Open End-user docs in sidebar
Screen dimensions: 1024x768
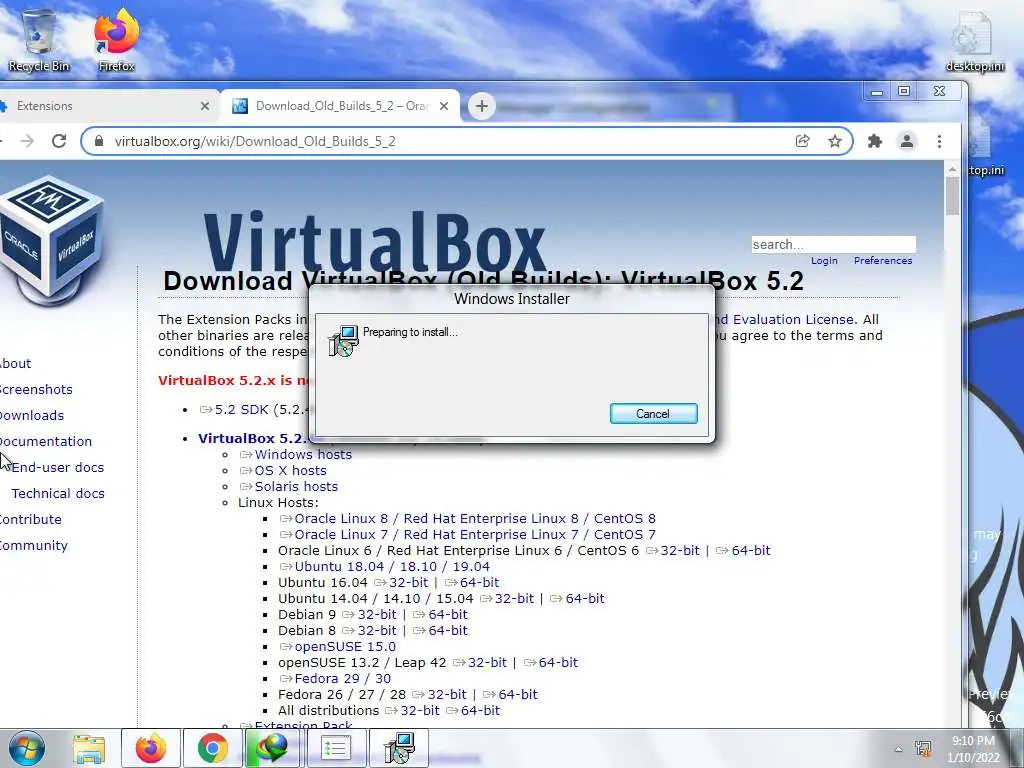(57, 468)
